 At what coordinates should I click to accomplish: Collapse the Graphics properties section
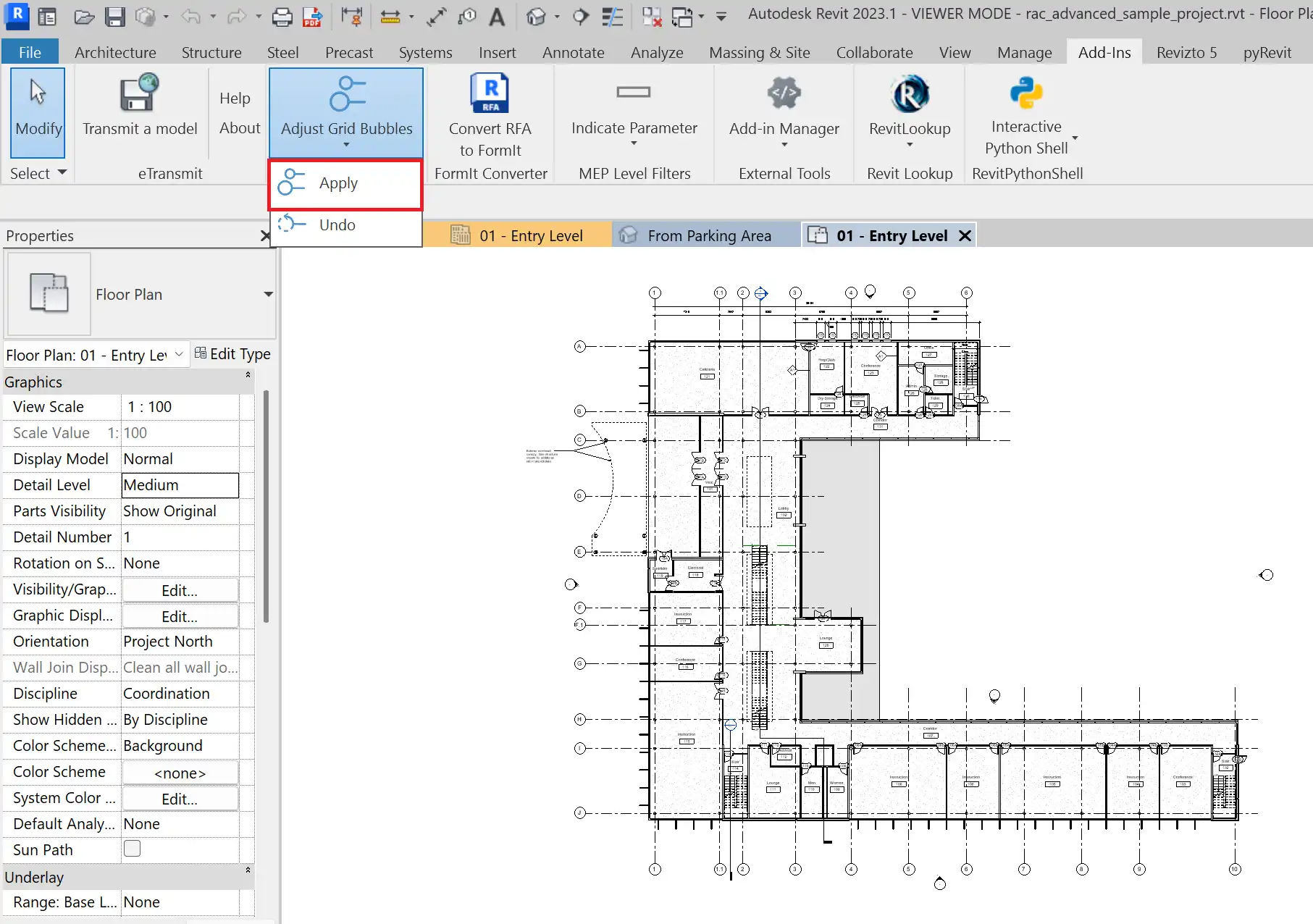pyautogui.click(x=248, y=375)
